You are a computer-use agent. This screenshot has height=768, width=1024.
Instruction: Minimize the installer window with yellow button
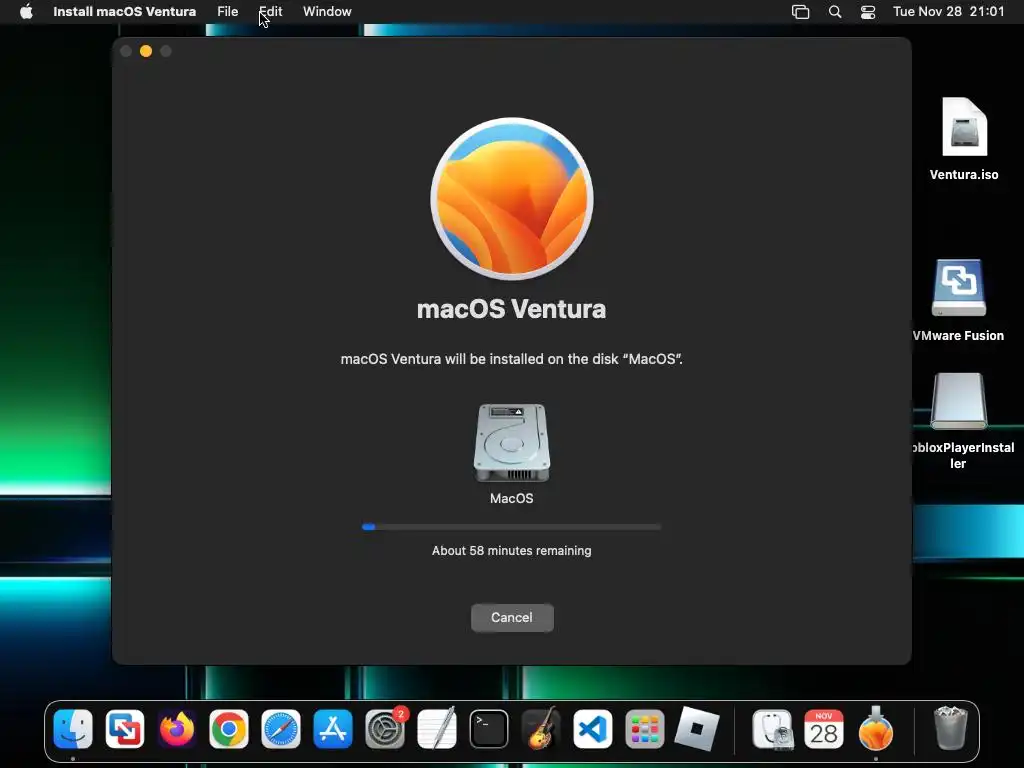146,51
